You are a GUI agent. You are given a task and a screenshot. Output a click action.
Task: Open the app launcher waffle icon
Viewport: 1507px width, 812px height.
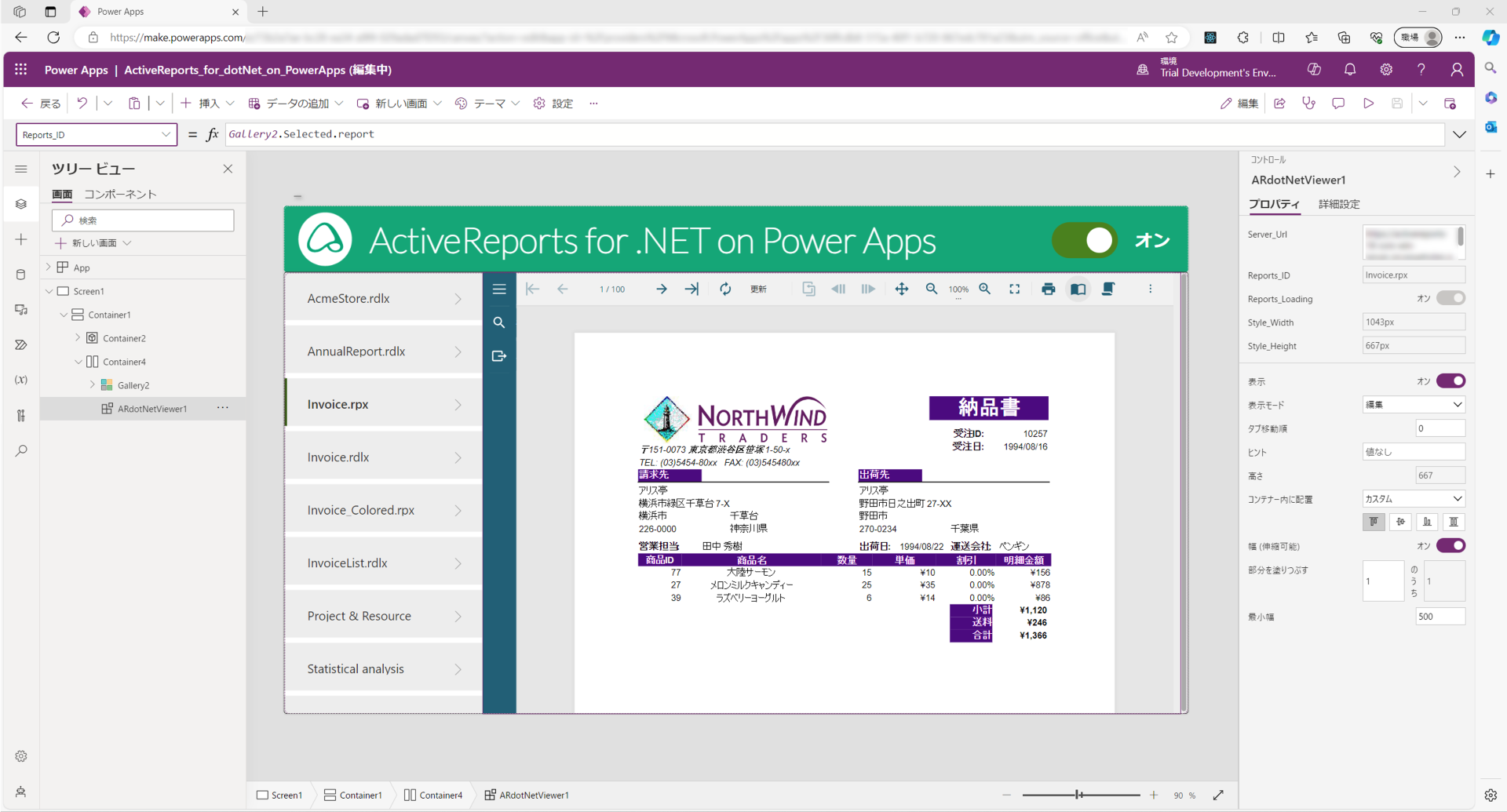click(21, 69)
